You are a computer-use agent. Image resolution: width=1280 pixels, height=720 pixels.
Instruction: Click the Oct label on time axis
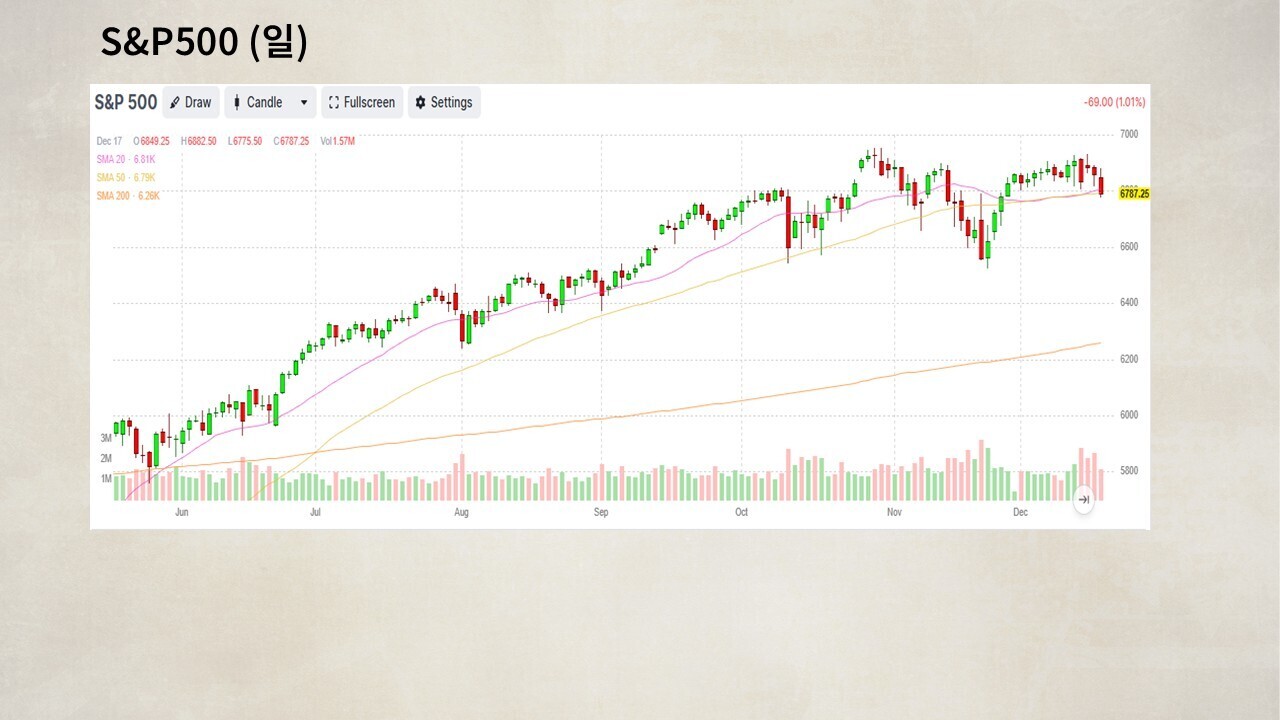741,513
